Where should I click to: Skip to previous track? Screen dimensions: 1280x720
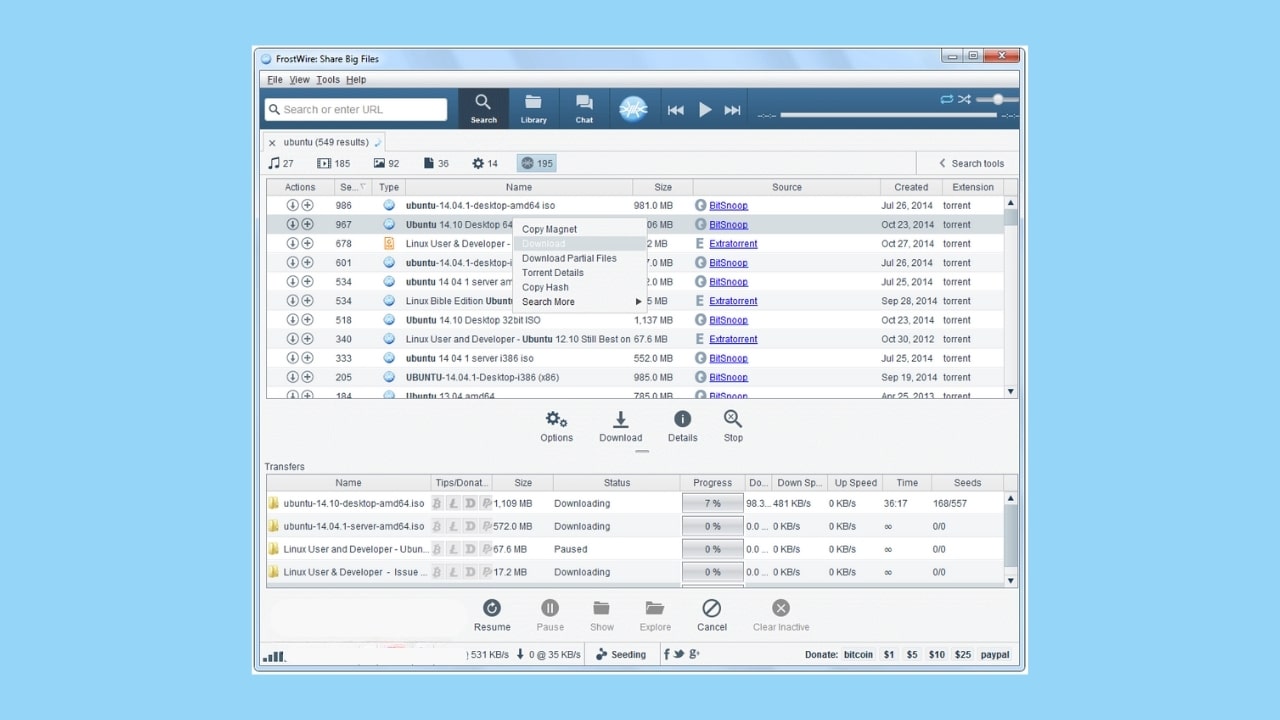pos(676,110)
